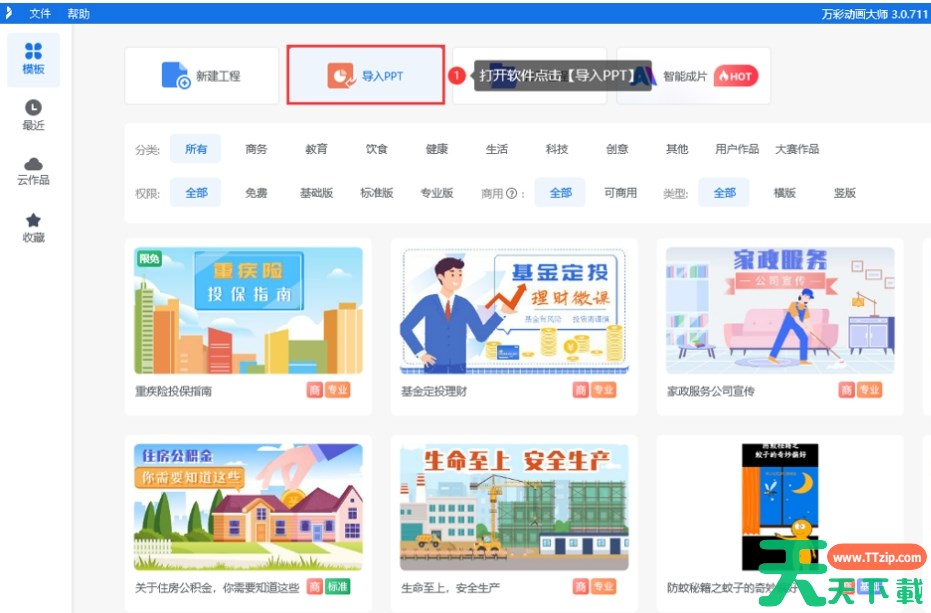Screen dimensions: 931x613
Task: Open the 家政服务公司宣传 template thumbnail
Action: (x=780, y=311)
